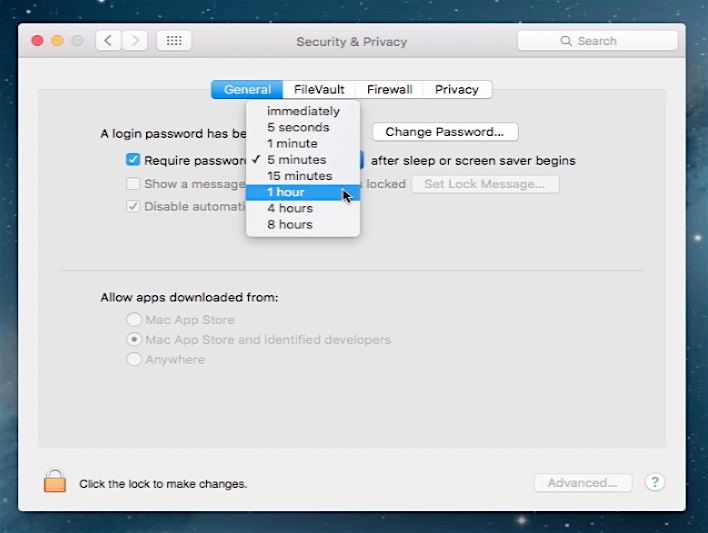Select Mac App Store and identified developers
The image size is (708, 533).
134,339
